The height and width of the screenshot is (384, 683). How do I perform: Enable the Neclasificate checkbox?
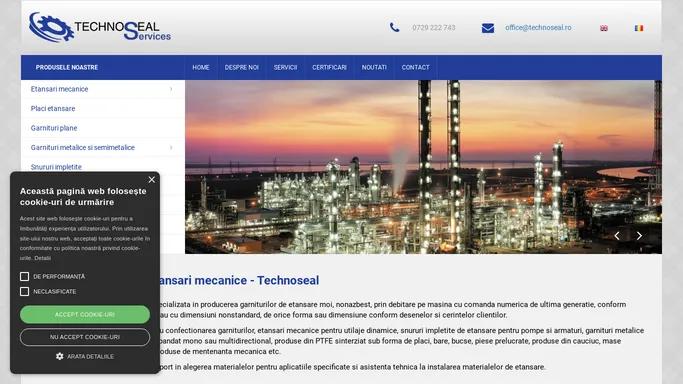(x=24, y=291)
